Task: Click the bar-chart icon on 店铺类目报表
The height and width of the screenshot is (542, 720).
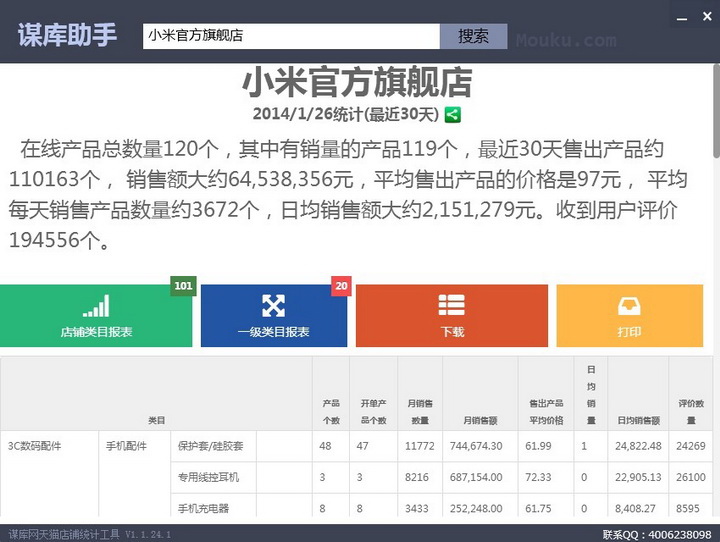Action: pos(96,305)
